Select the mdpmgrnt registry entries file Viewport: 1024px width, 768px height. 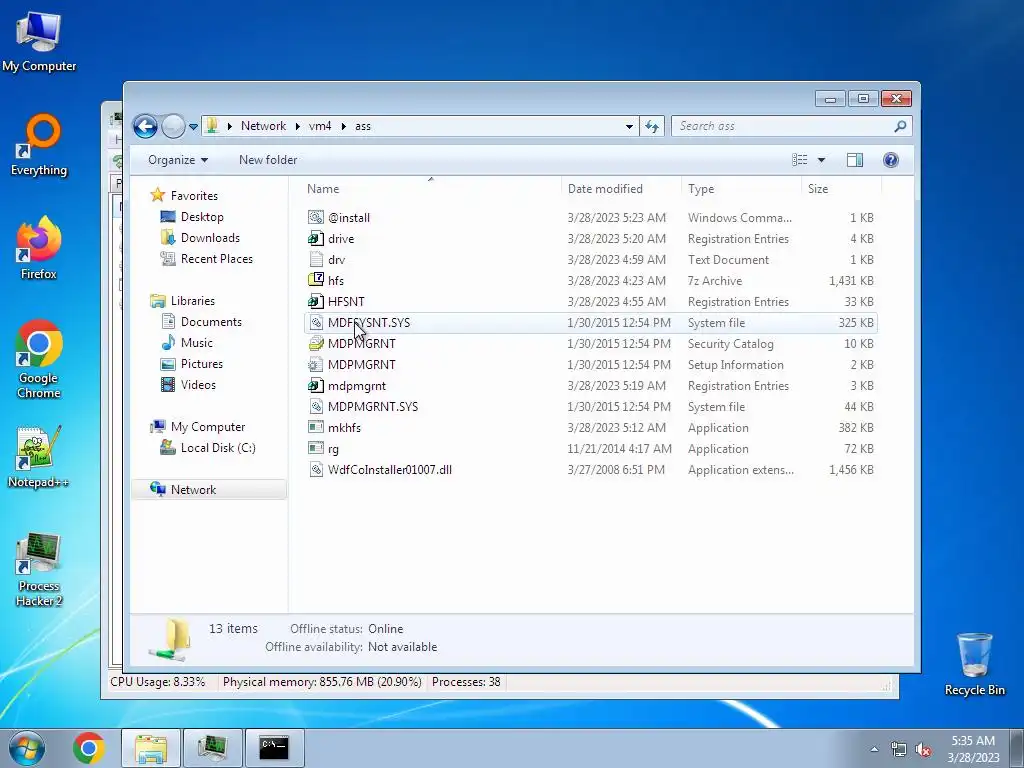tap(590, 385)
